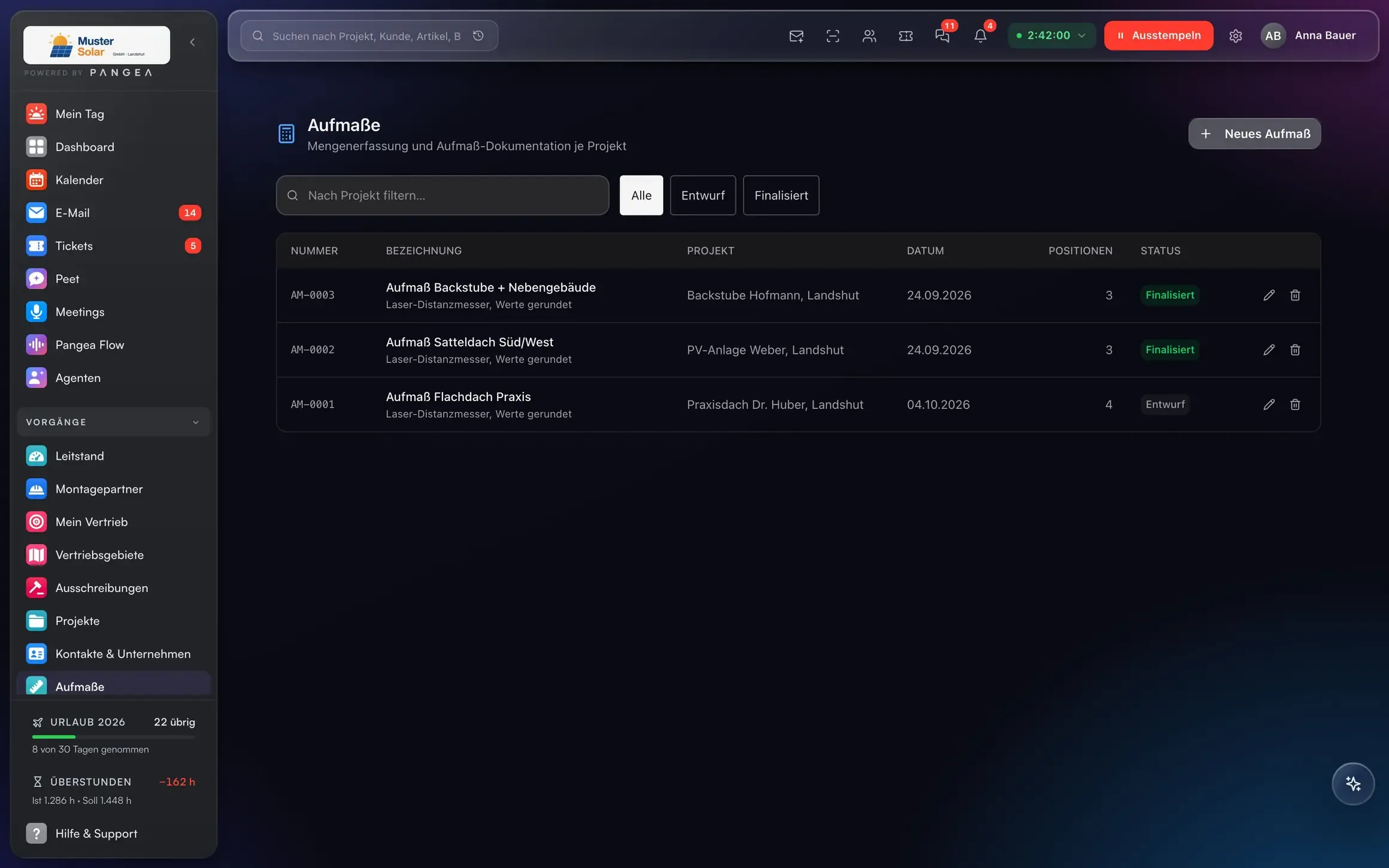Edit Aufmaß AM-0003 with pencil icon

point(1269,295)
